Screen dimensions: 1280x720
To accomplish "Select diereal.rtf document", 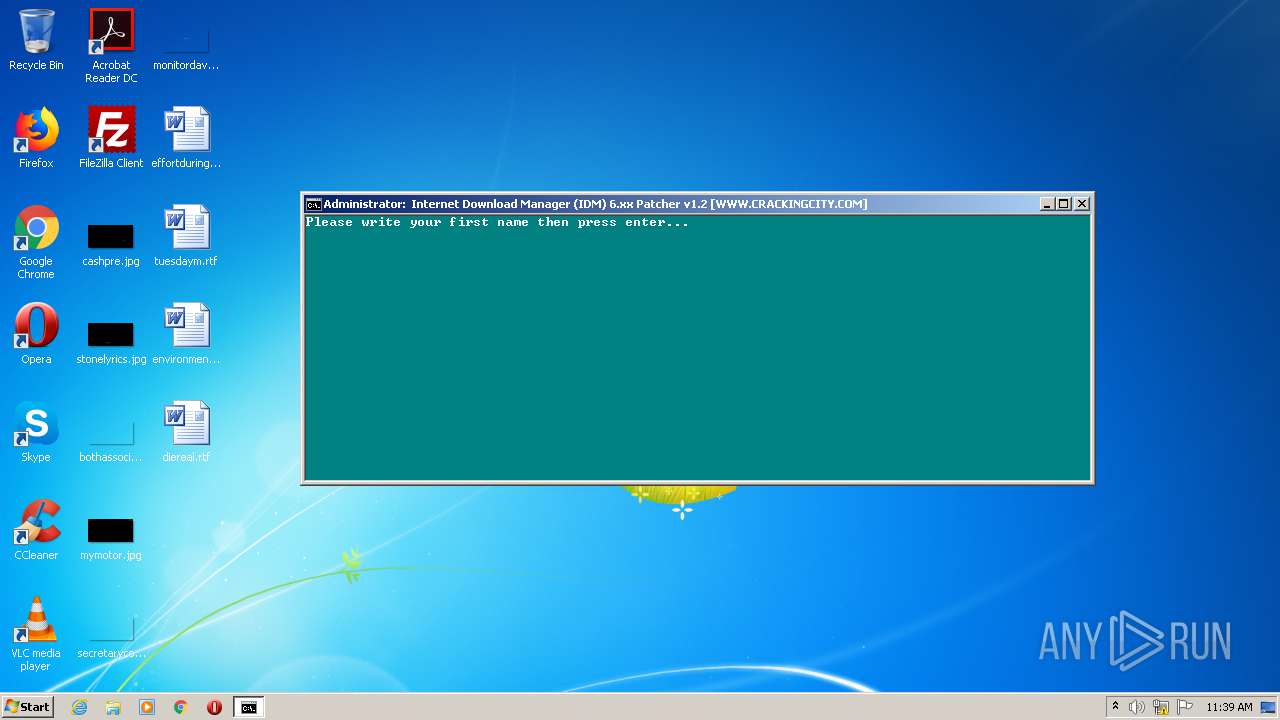I will [186, 432].
